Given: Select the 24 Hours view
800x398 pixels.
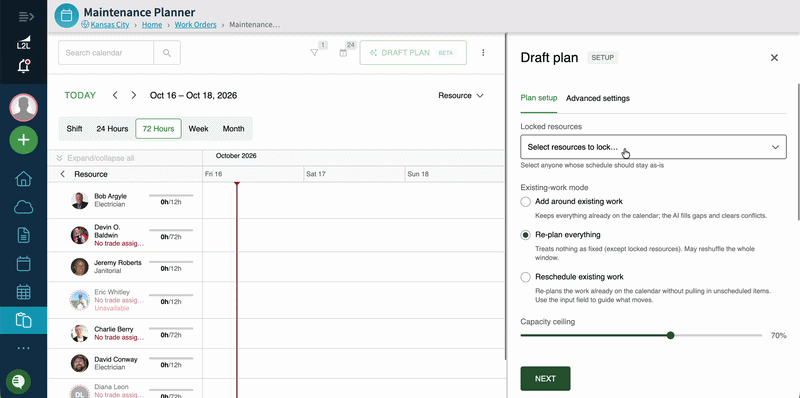Looking at the screenshot, I should coord(112,129).
